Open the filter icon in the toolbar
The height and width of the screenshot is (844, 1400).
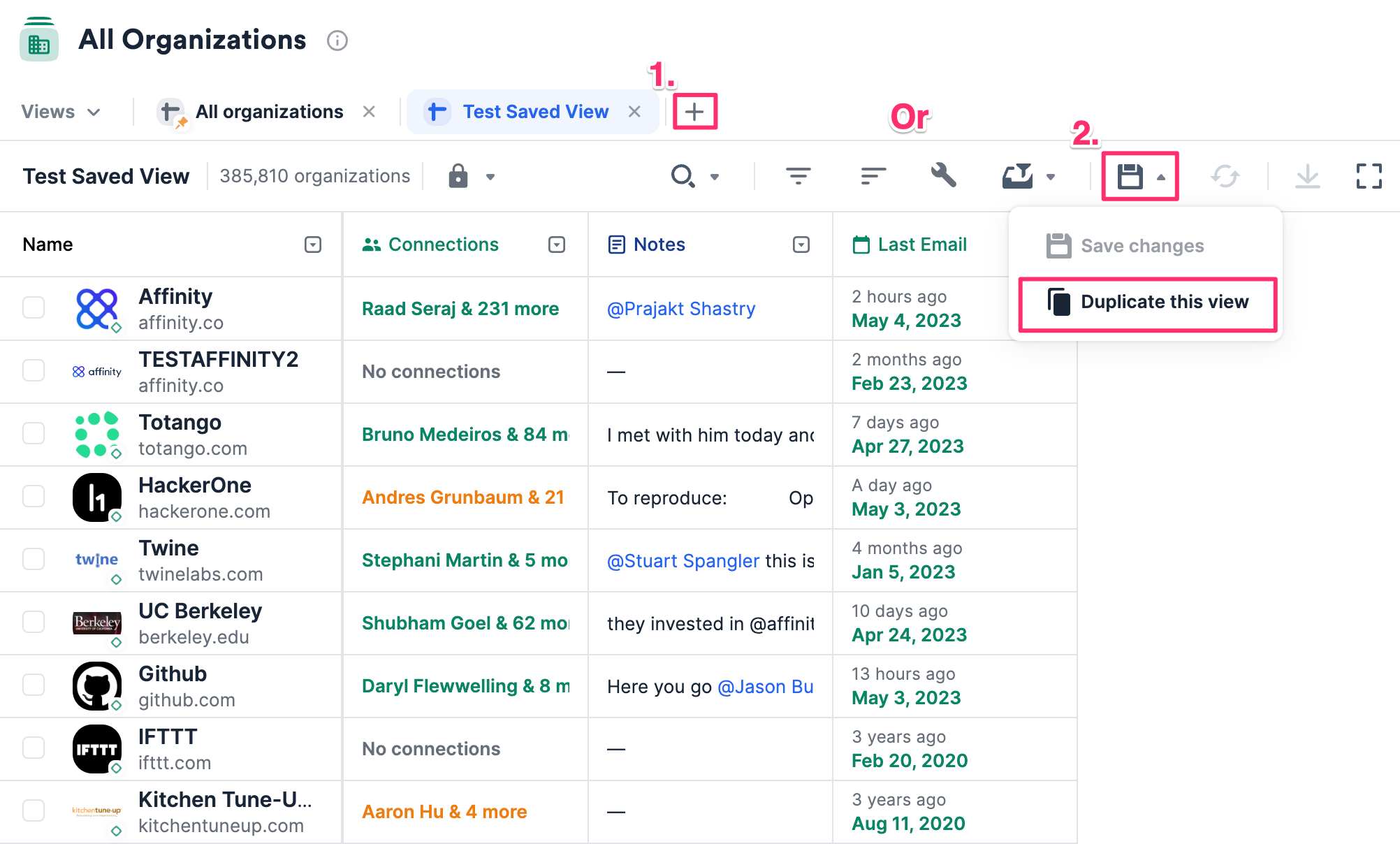tap(799, 176)
